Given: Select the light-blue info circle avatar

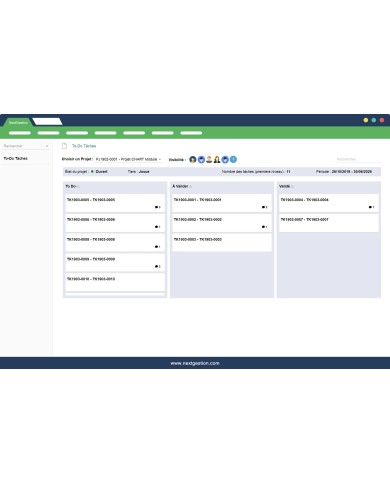Looking at the screenshot, I should (233, 160).
